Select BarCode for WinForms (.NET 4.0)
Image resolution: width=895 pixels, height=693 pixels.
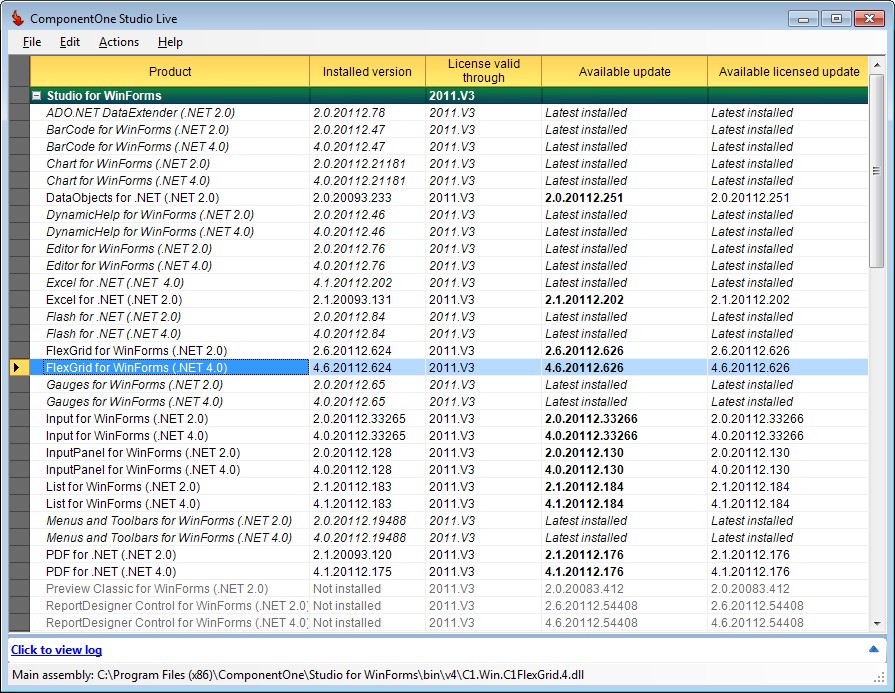pos(138,147)
